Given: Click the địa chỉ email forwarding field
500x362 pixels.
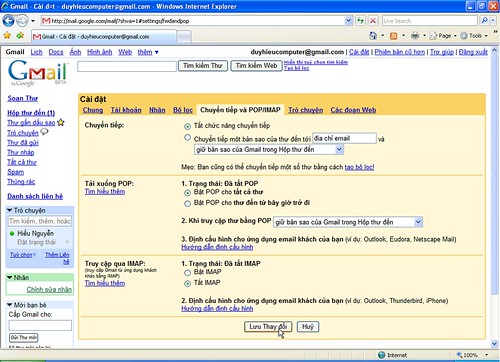Looking at the screenshot, I should tap(344, 138).
